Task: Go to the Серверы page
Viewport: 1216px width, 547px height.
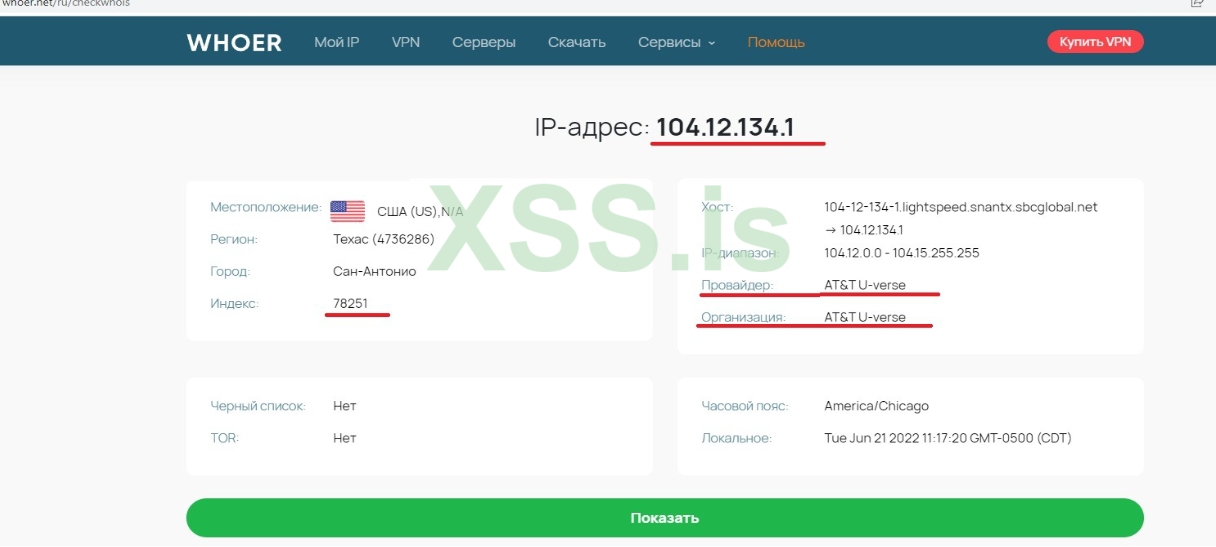Action: (x=484, y=42)
